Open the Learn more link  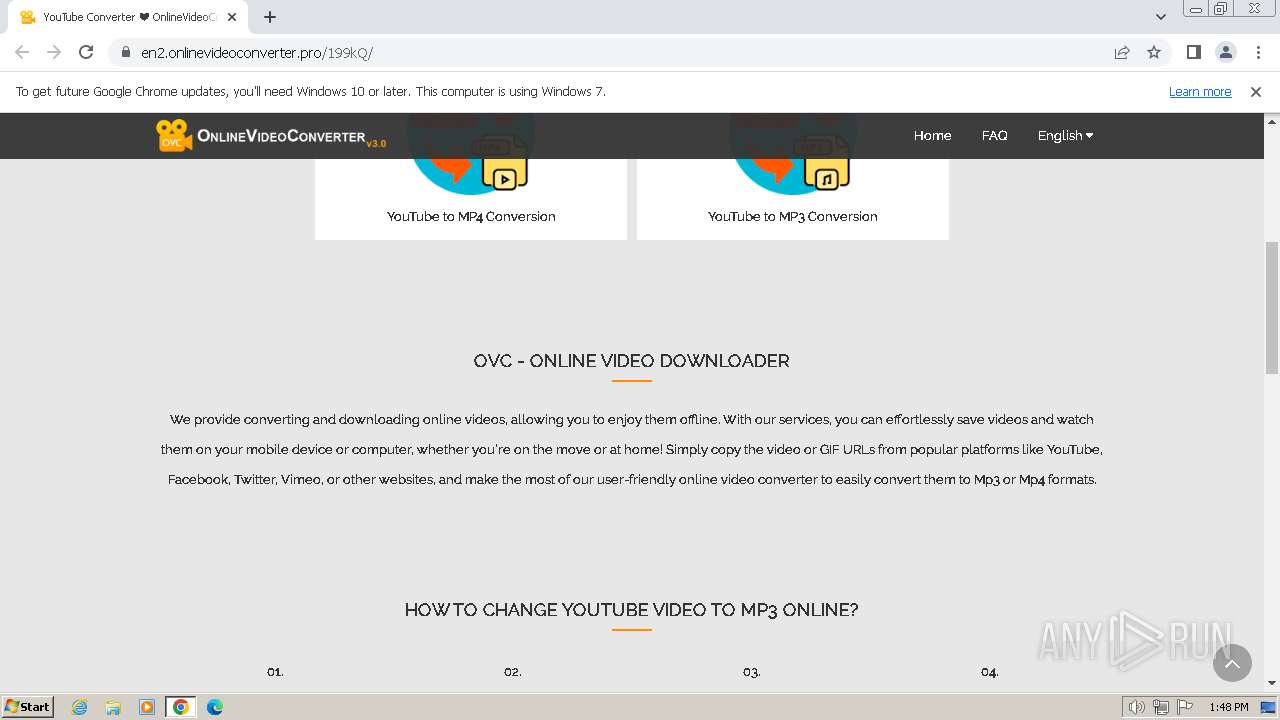(x=1200, y=91)
